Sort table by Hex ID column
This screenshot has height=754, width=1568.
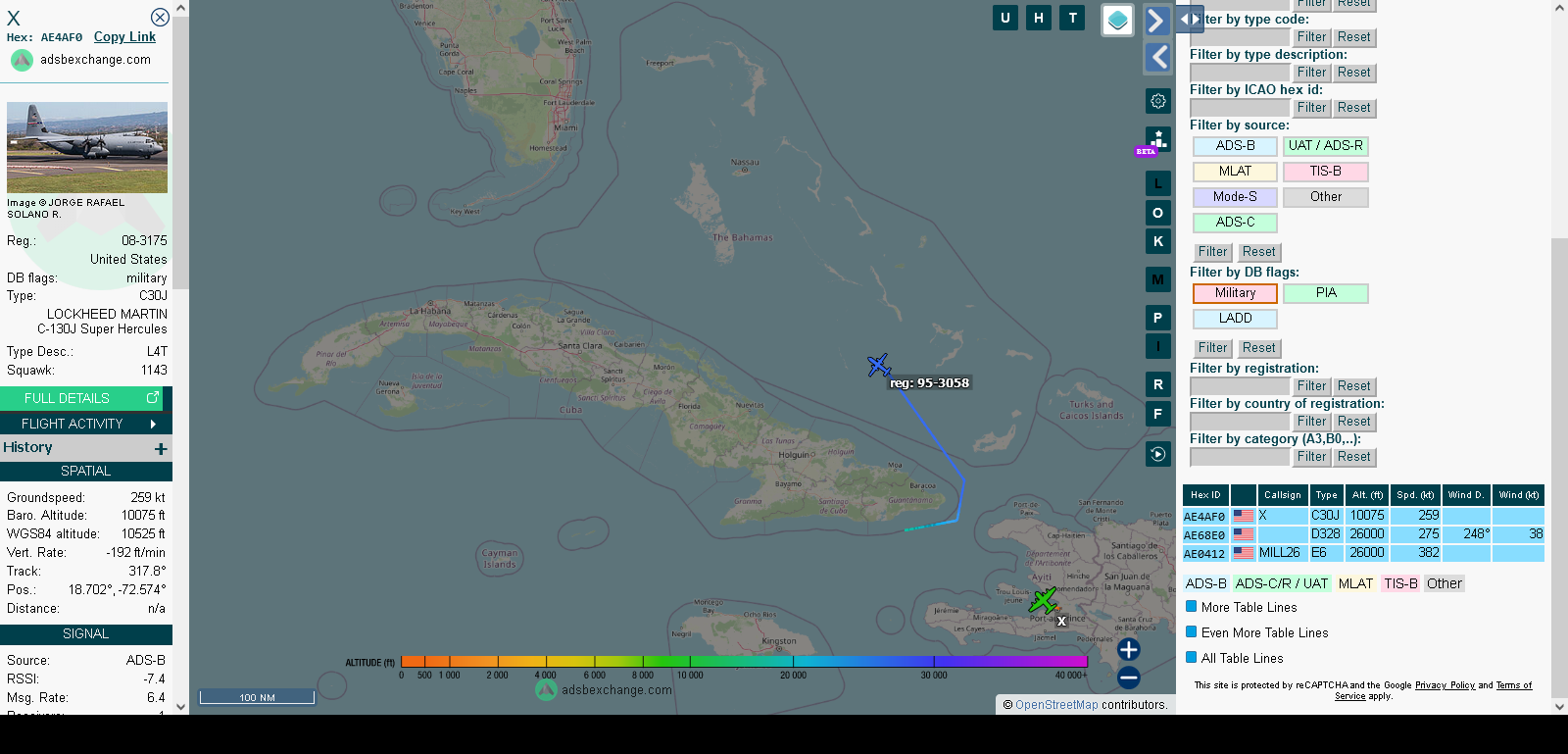pyautogui.click(x=1205, y=495)
